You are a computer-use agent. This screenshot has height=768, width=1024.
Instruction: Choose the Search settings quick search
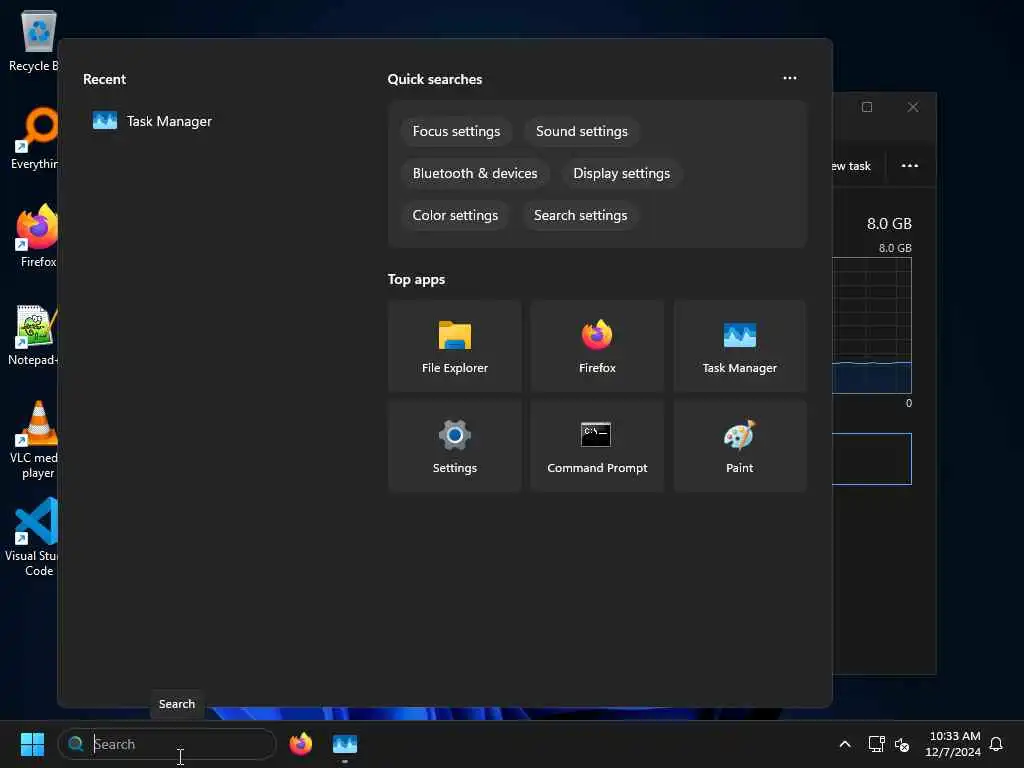click(x=580, y=215)
